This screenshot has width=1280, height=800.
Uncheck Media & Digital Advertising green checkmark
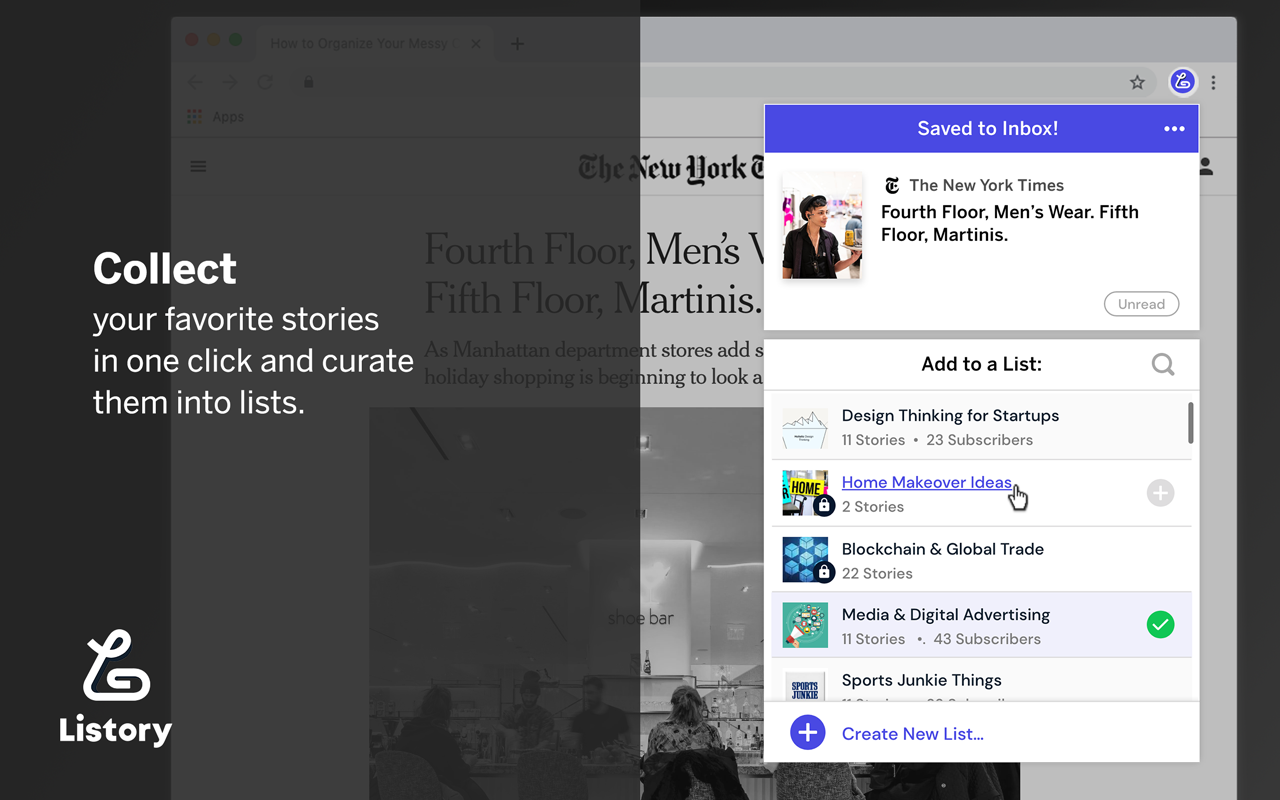1160,625
